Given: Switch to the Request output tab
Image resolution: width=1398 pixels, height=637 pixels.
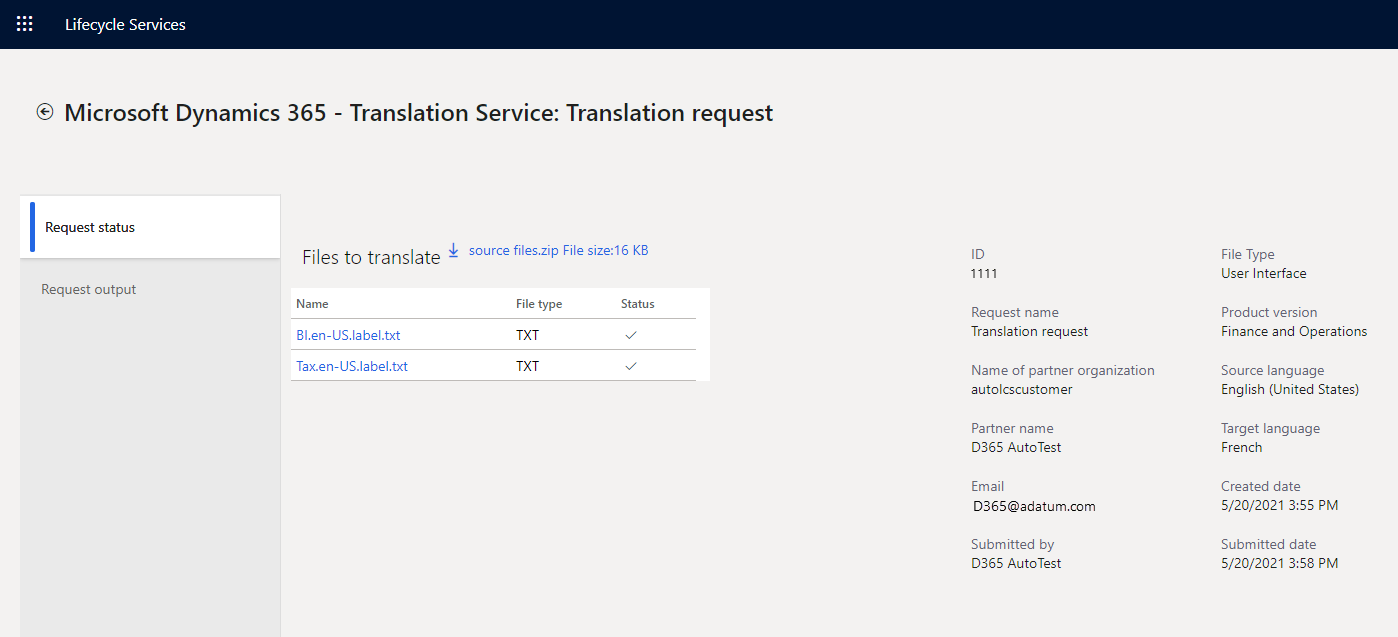Looking at the screenshot, I should pyautogui.click(x=88, y=289).
